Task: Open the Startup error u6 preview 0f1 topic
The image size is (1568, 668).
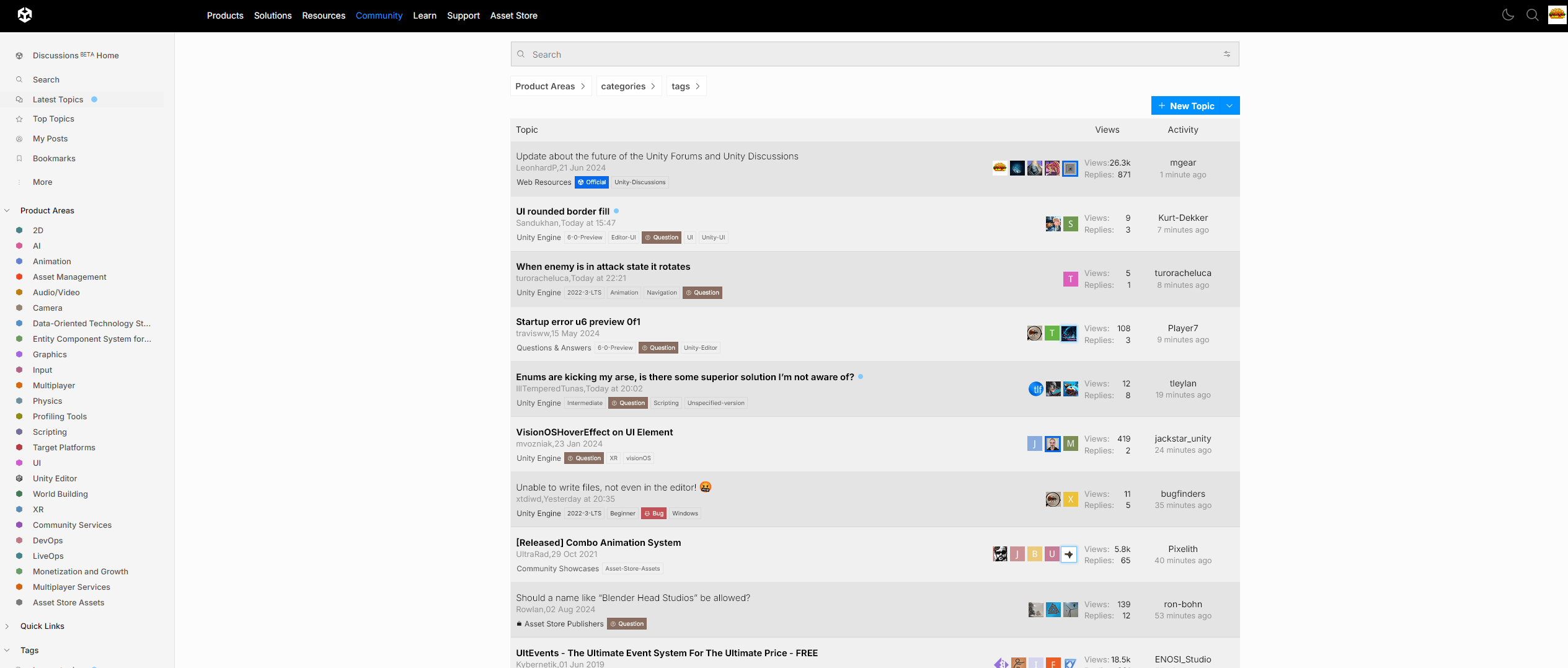Action: (578, 322)
